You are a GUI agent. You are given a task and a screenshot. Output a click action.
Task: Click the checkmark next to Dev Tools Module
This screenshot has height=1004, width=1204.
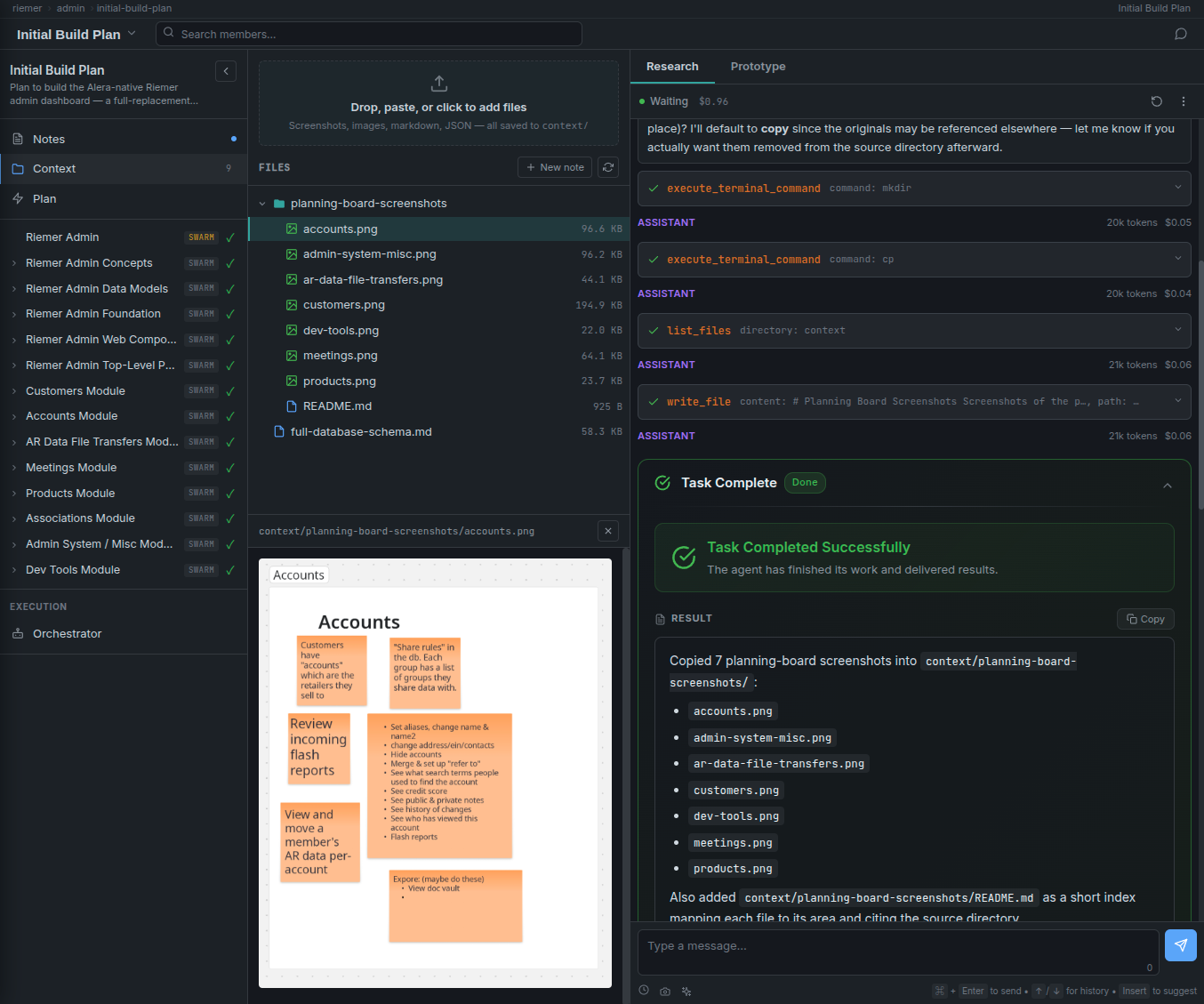click(x=230, y=570)
